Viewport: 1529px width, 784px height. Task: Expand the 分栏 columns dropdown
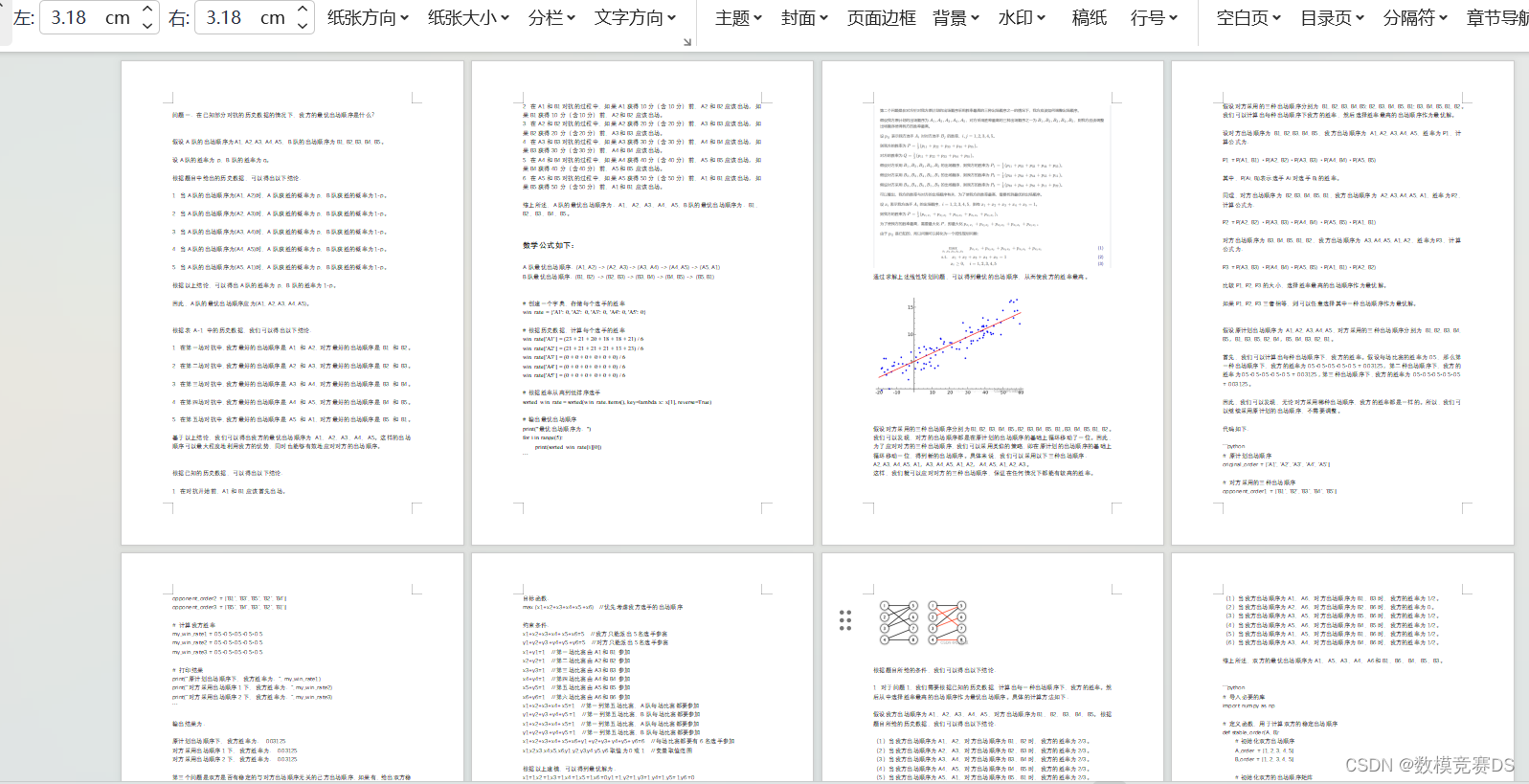pyautogui.click(x=551, y=17)
